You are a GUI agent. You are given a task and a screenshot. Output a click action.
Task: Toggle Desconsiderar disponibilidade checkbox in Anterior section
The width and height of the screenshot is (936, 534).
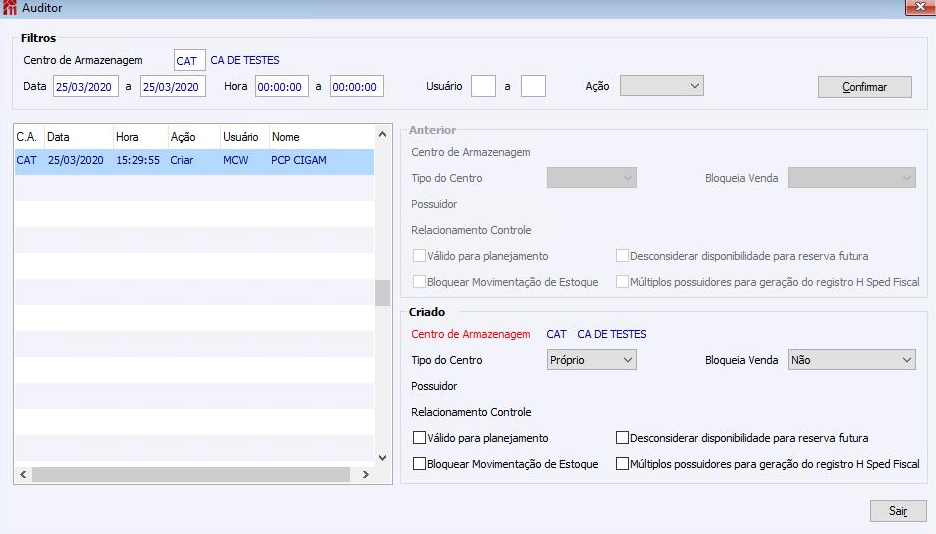pos(622,256)
